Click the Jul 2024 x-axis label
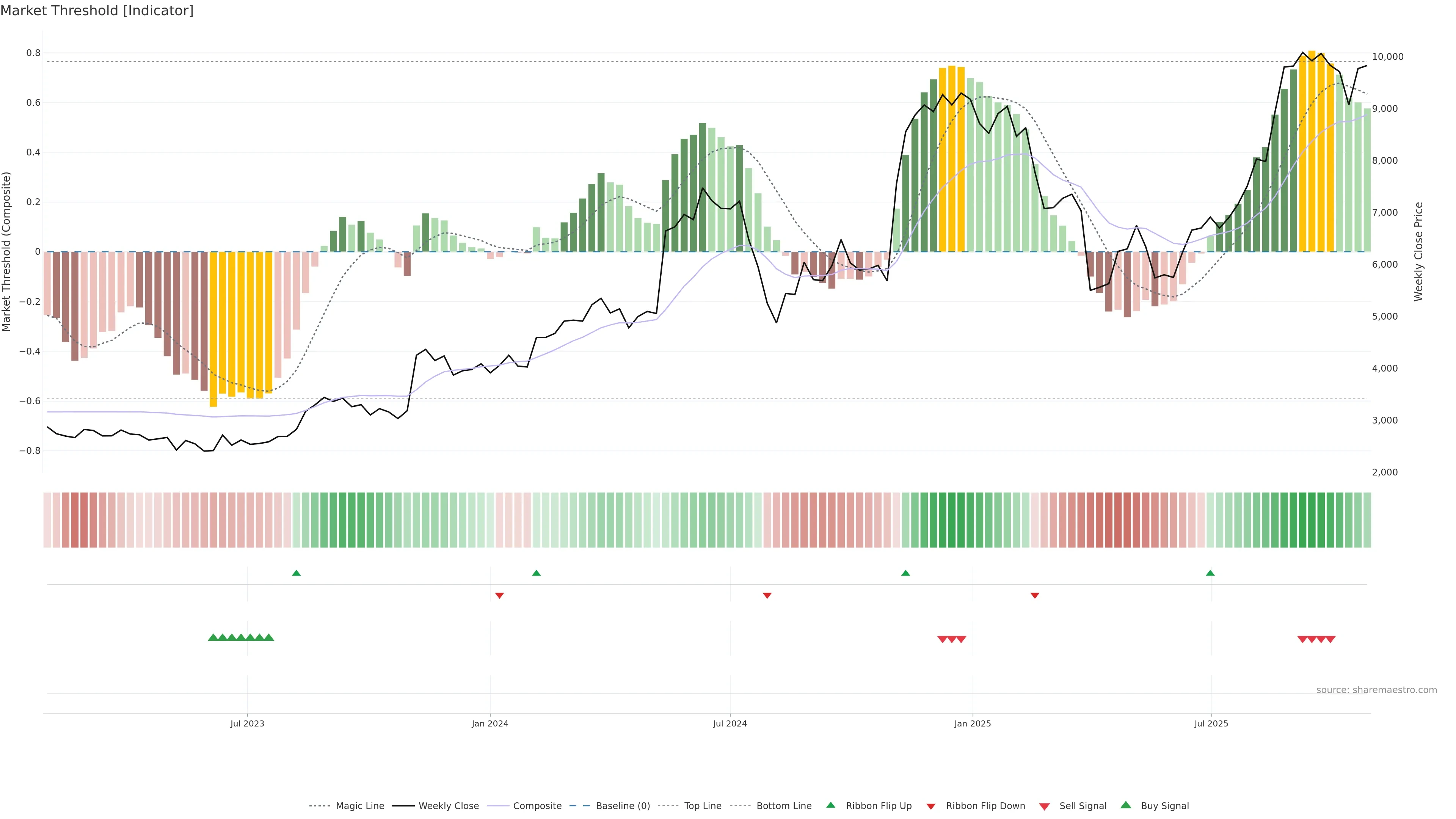Image resolution: width=1456 pixels, height=819 pixels. [x=730, y=723]
